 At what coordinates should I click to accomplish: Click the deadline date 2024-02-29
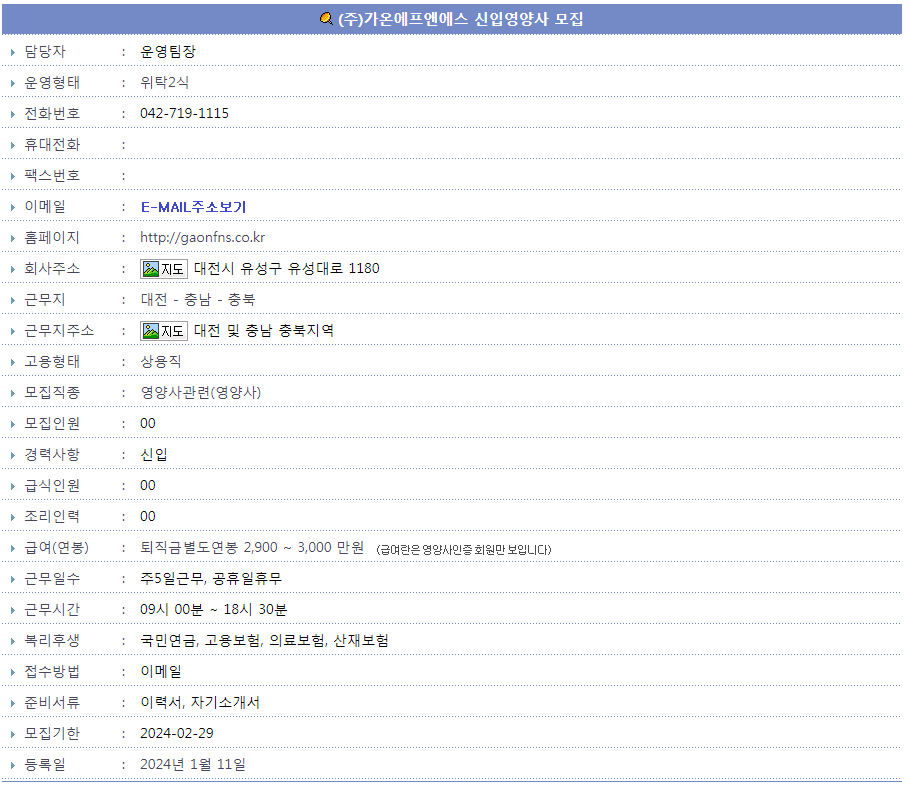tap(177, 733)
